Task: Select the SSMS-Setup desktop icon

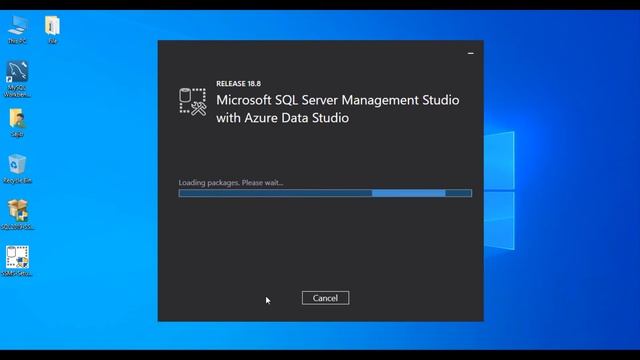Action: [17, 261]
